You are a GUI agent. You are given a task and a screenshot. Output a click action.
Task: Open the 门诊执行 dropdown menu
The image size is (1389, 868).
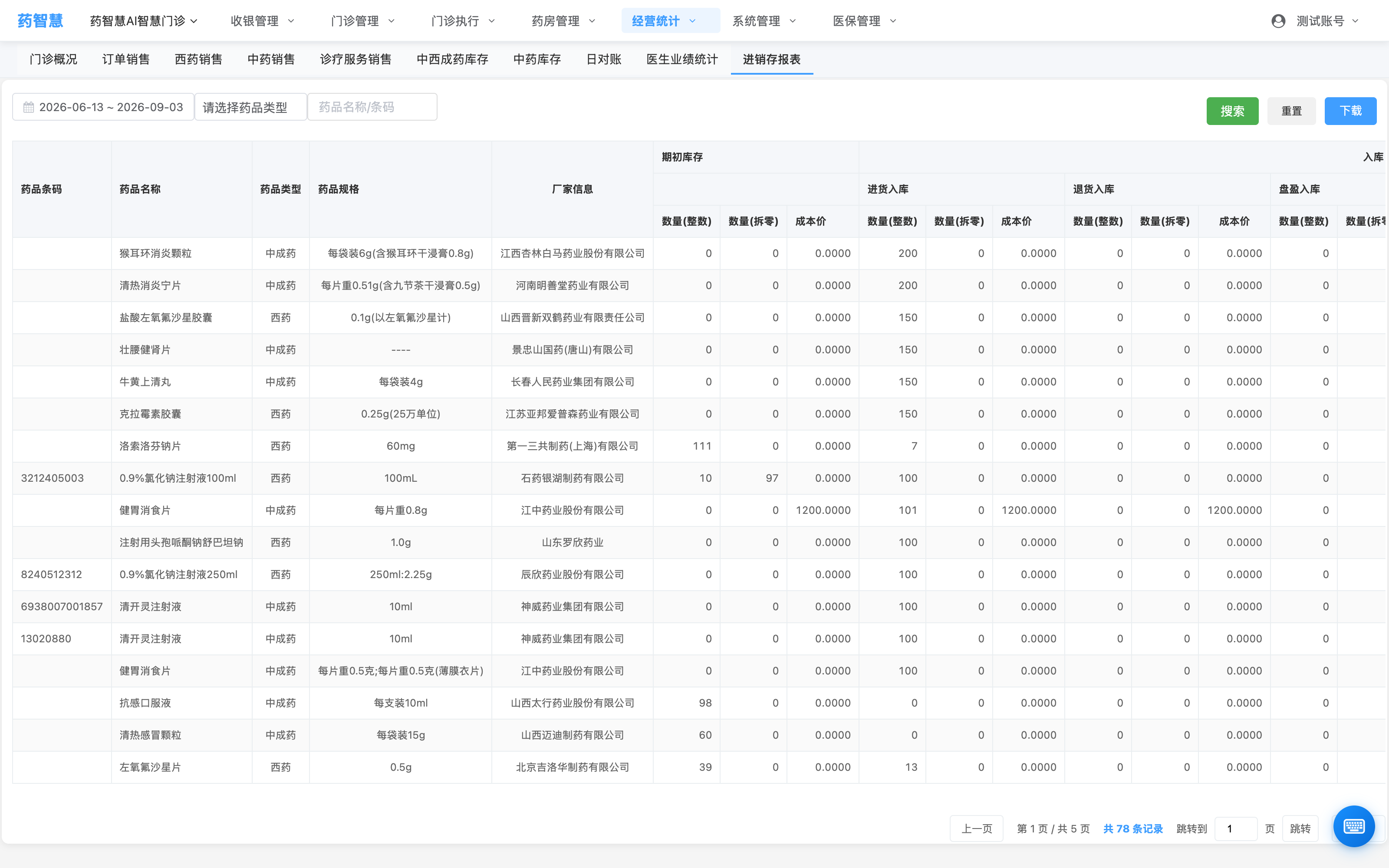pos(463,21)
